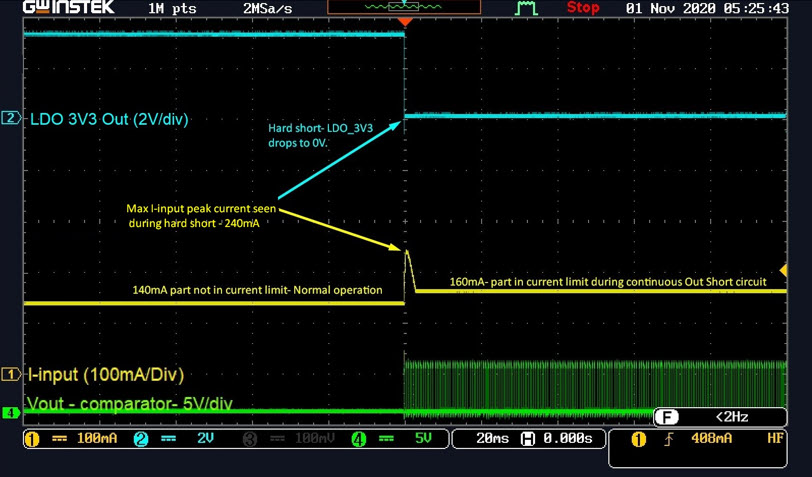Image resolution: width=812 pixels, height=477 pixels.
Task: Click the date 01 Nov 2020 readout
Action: click(671, 8)
